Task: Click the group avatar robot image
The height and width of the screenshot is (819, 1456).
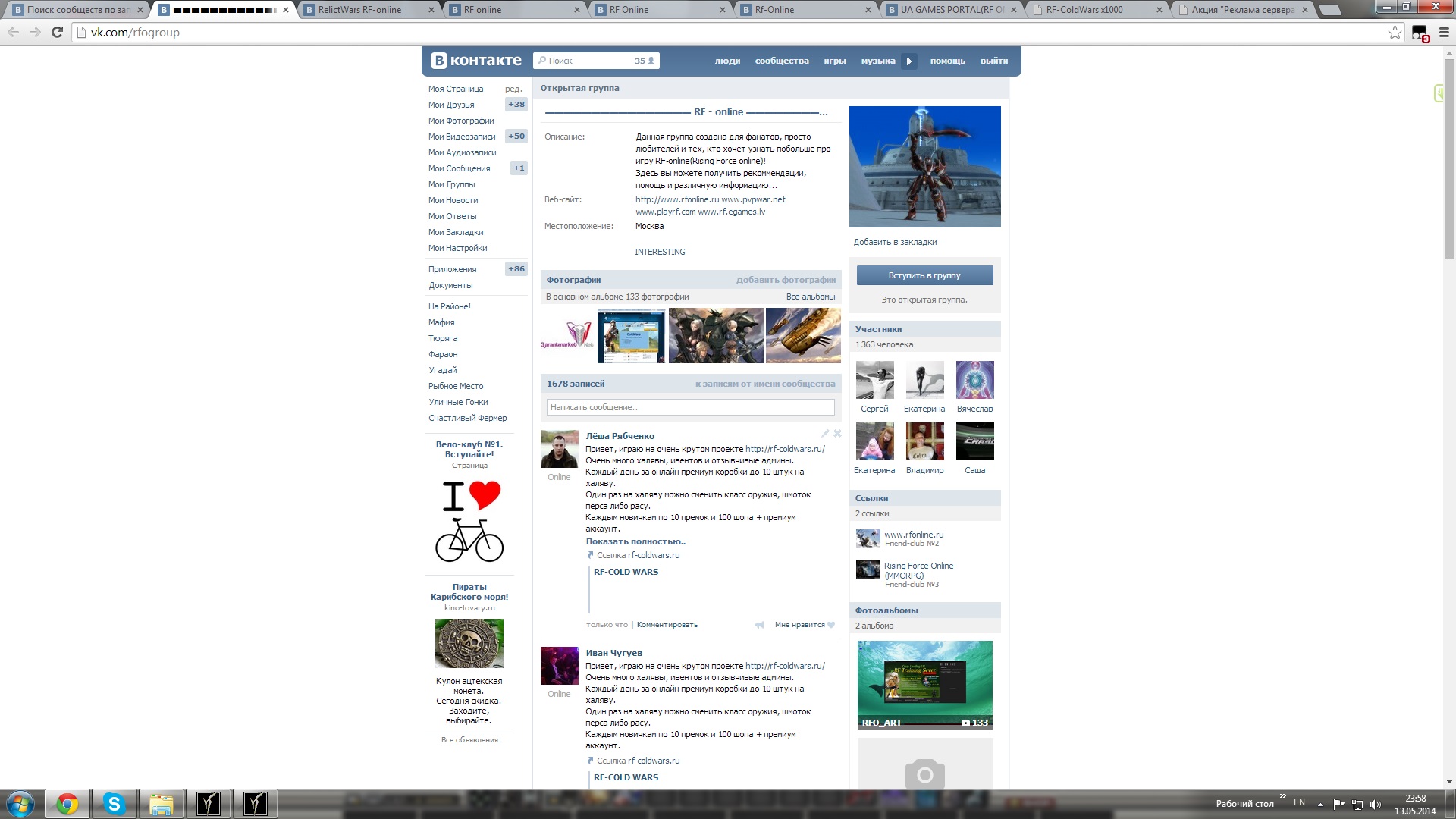Action: (924, 167)
